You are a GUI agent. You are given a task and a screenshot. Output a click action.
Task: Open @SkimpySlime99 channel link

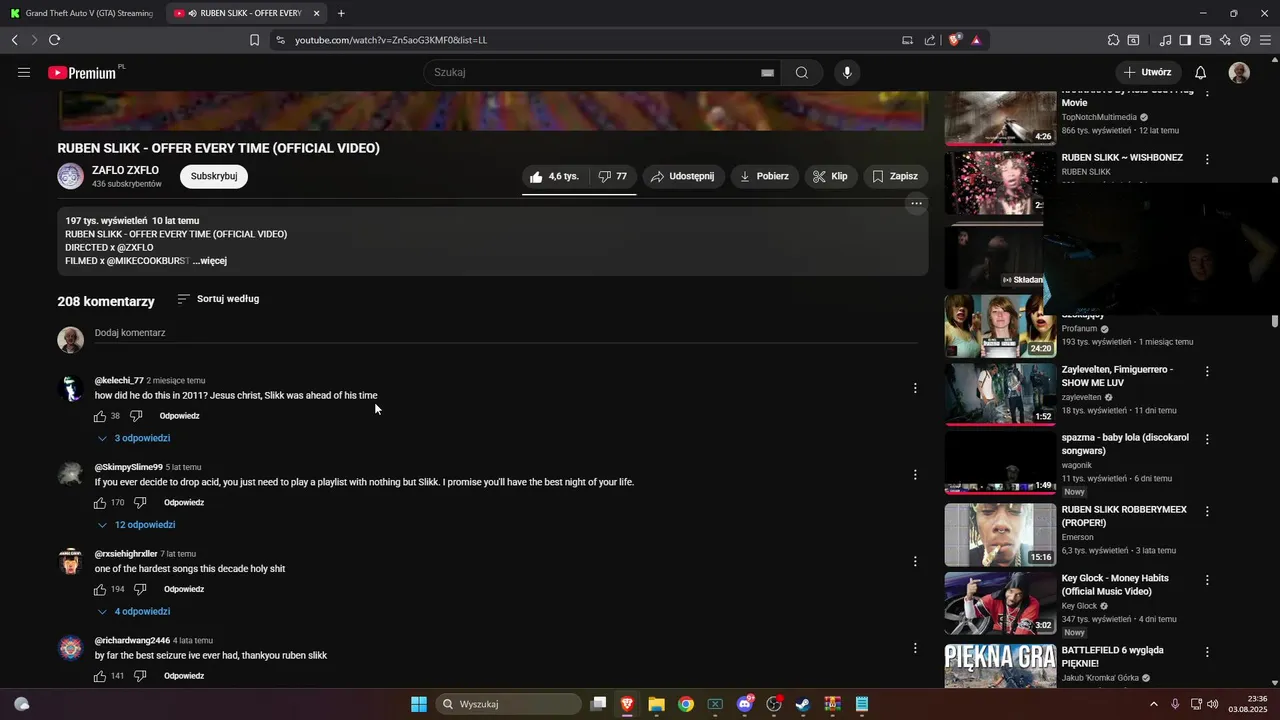pos(129,467)
